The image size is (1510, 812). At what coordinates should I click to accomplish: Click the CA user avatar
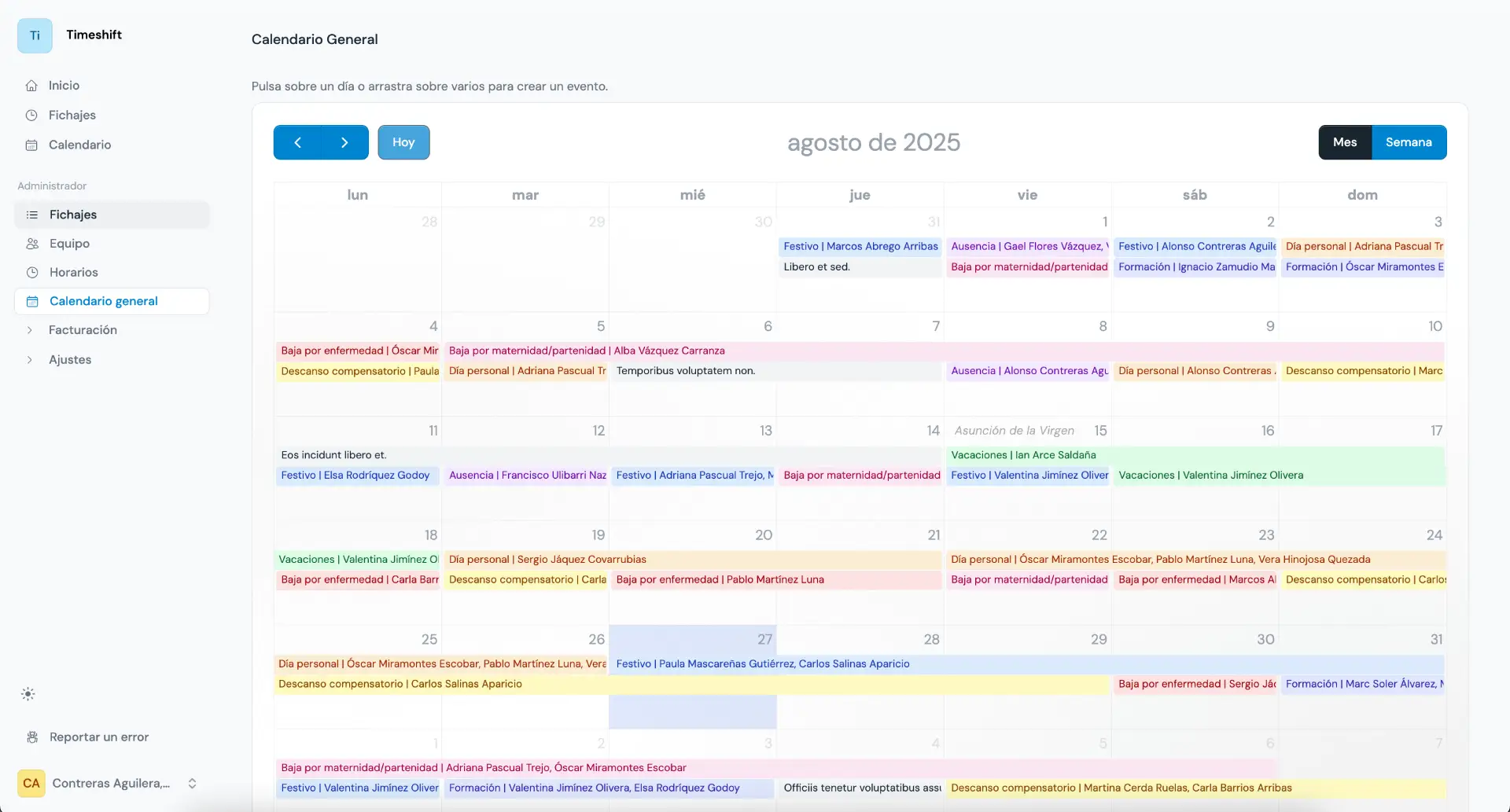(x=31, y=783)
